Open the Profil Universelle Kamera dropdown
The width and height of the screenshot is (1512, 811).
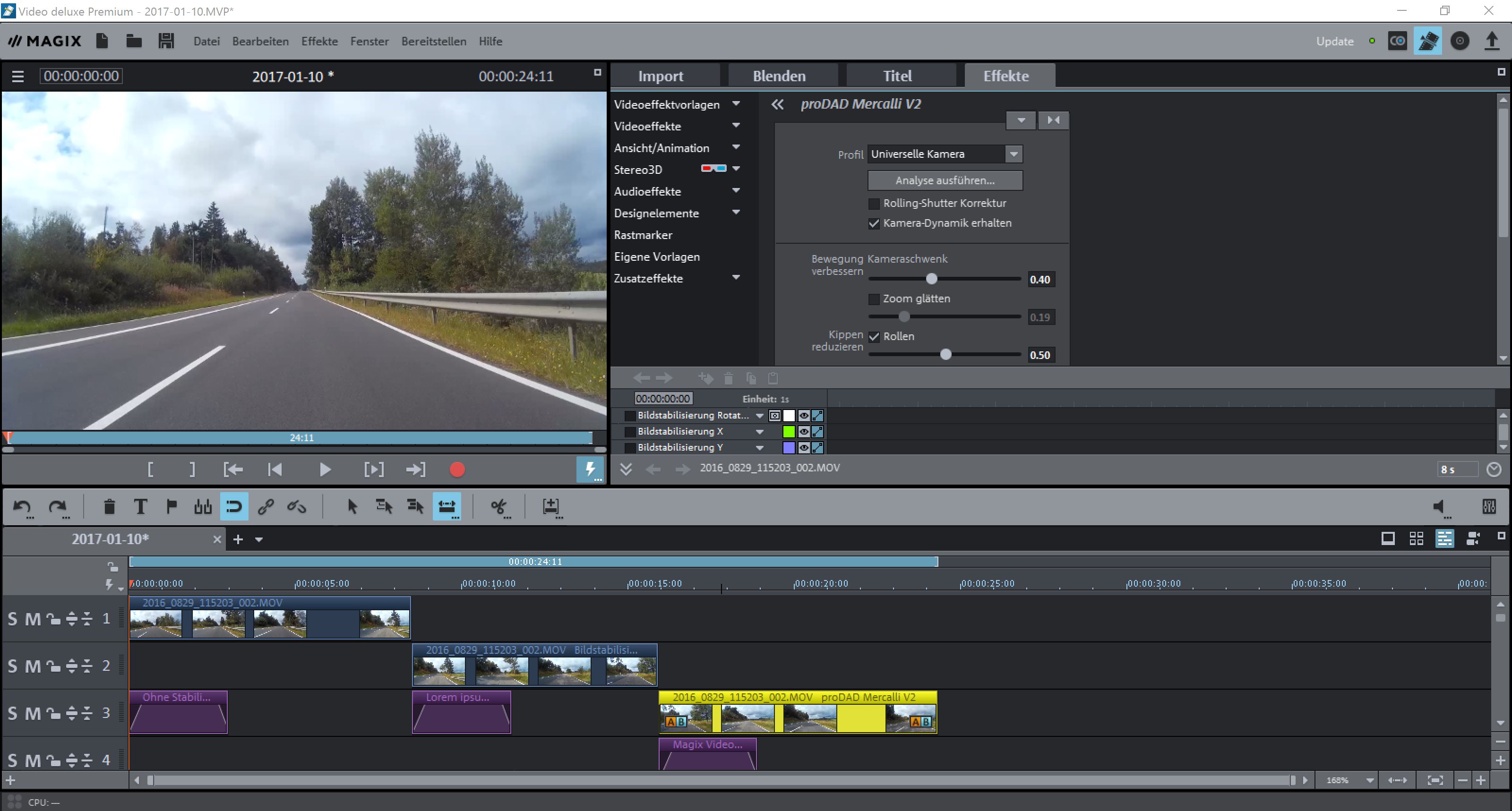[x=1014, y=154]
